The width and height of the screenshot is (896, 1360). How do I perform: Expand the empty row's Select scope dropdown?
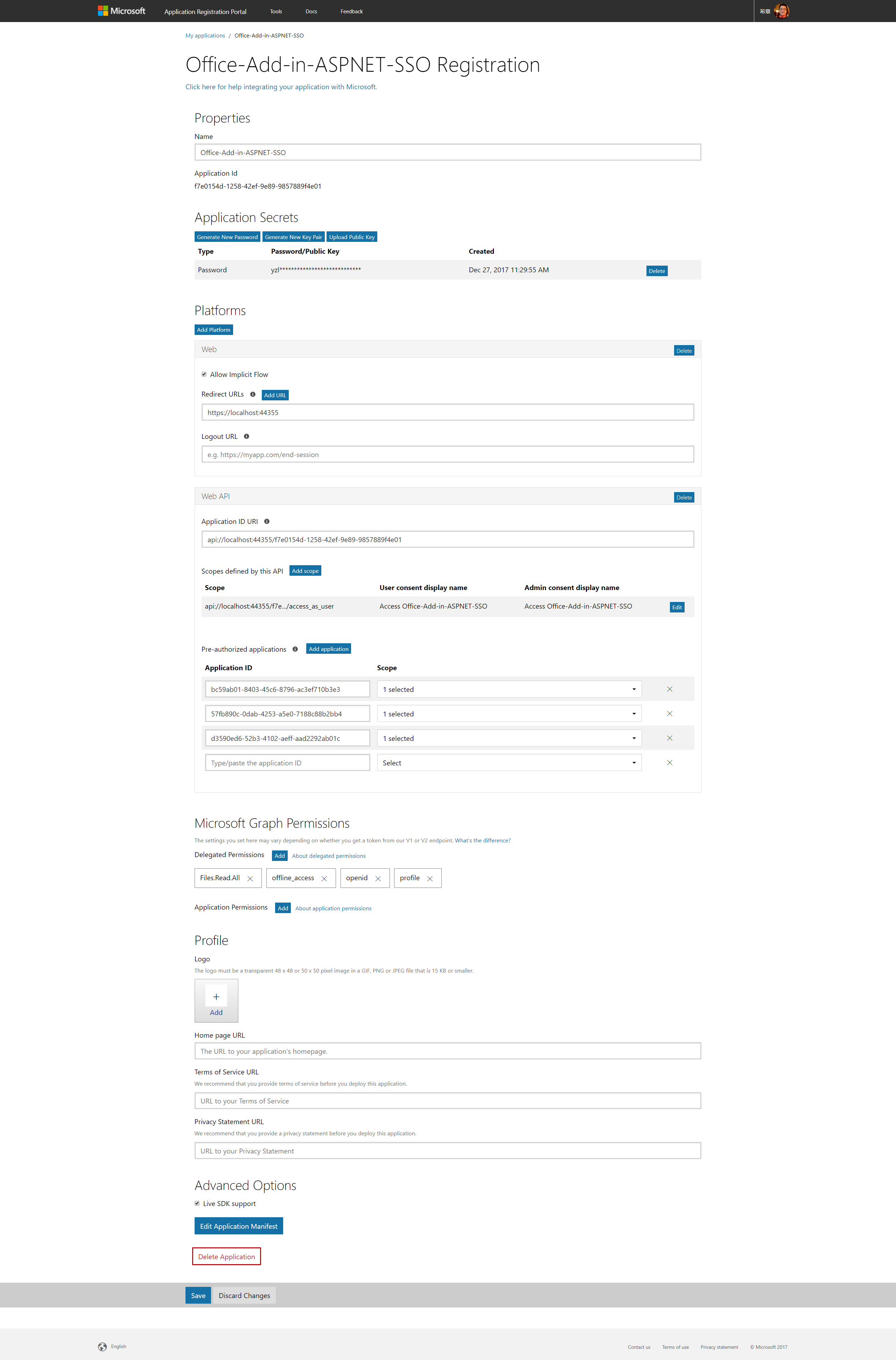[x=509, y=763]
